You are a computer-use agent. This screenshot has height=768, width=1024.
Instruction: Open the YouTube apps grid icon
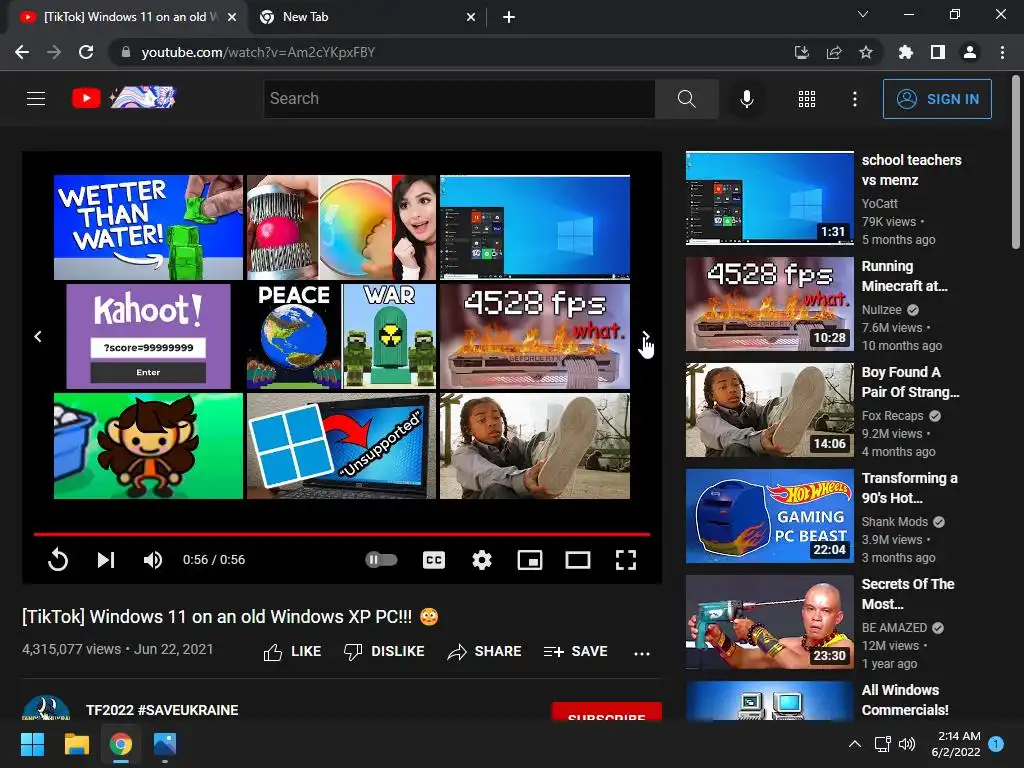tap(807, 99)
